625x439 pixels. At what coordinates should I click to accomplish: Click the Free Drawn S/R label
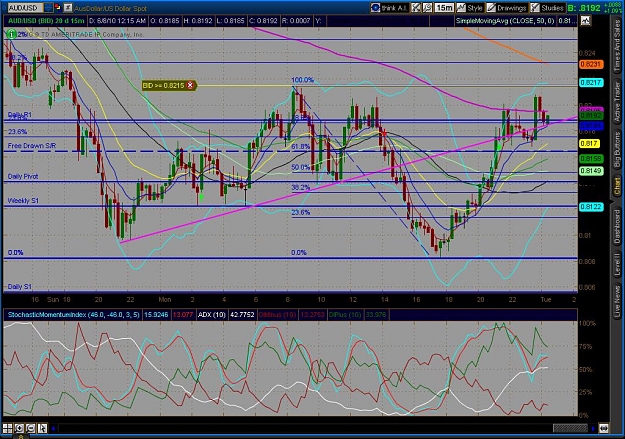coord(31,146)
